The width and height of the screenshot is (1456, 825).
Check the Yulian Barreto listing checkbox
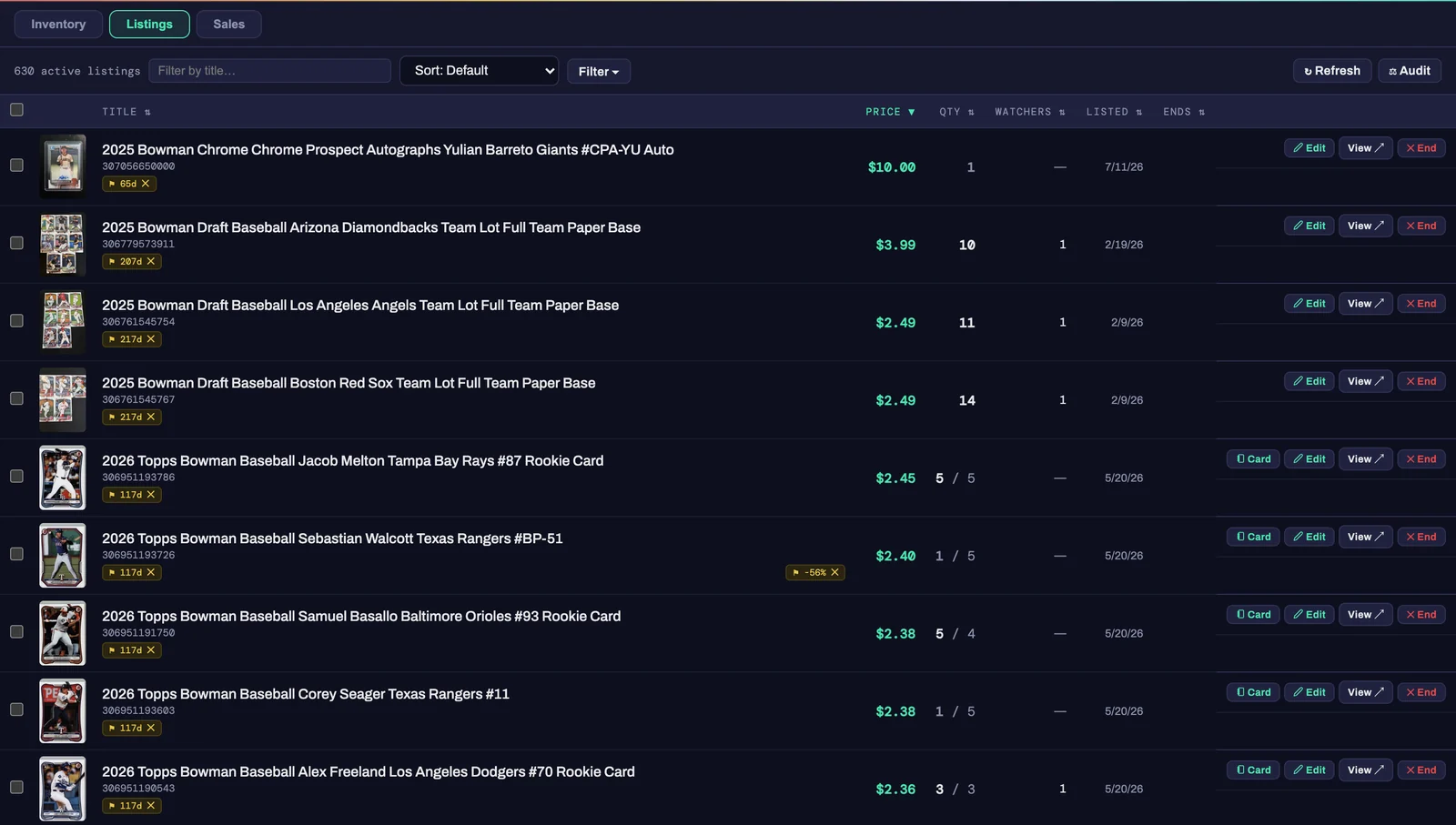pos(16,166)
